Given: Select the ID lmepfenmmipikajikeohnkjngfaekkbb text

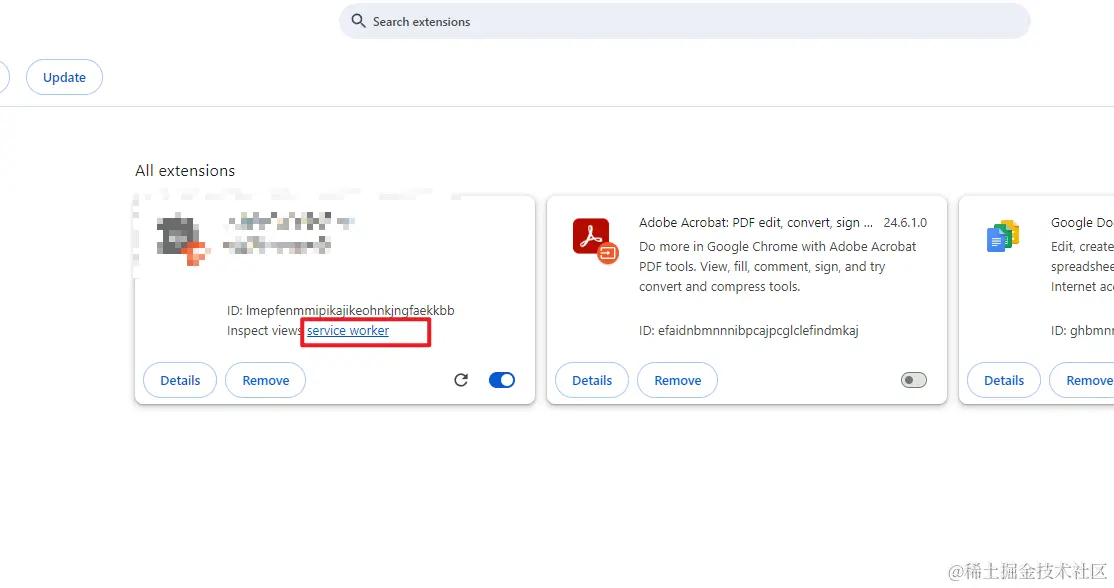Looking at the screenshot, I should click(340, 310).
